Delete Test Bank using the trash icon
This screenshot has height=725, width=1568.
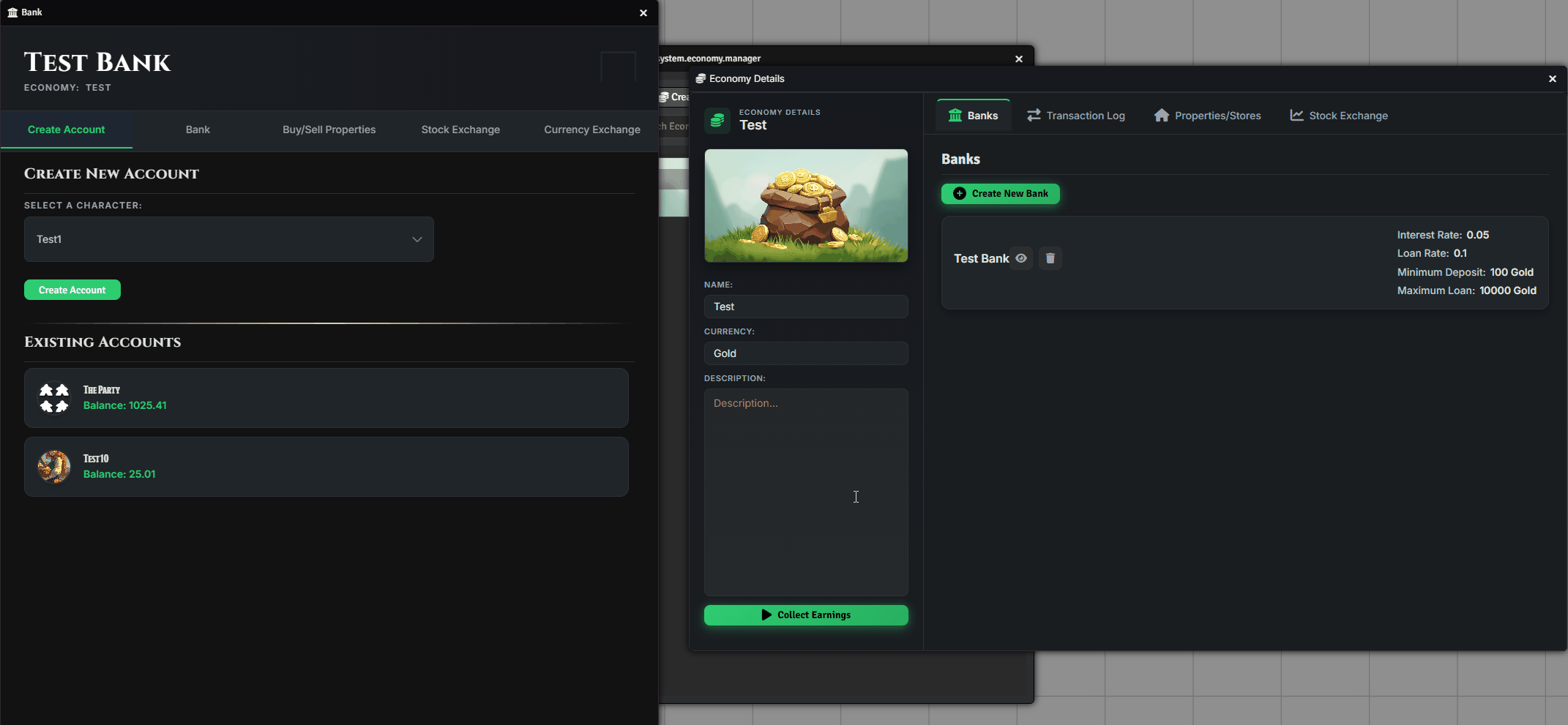[x=1050, y=258]
